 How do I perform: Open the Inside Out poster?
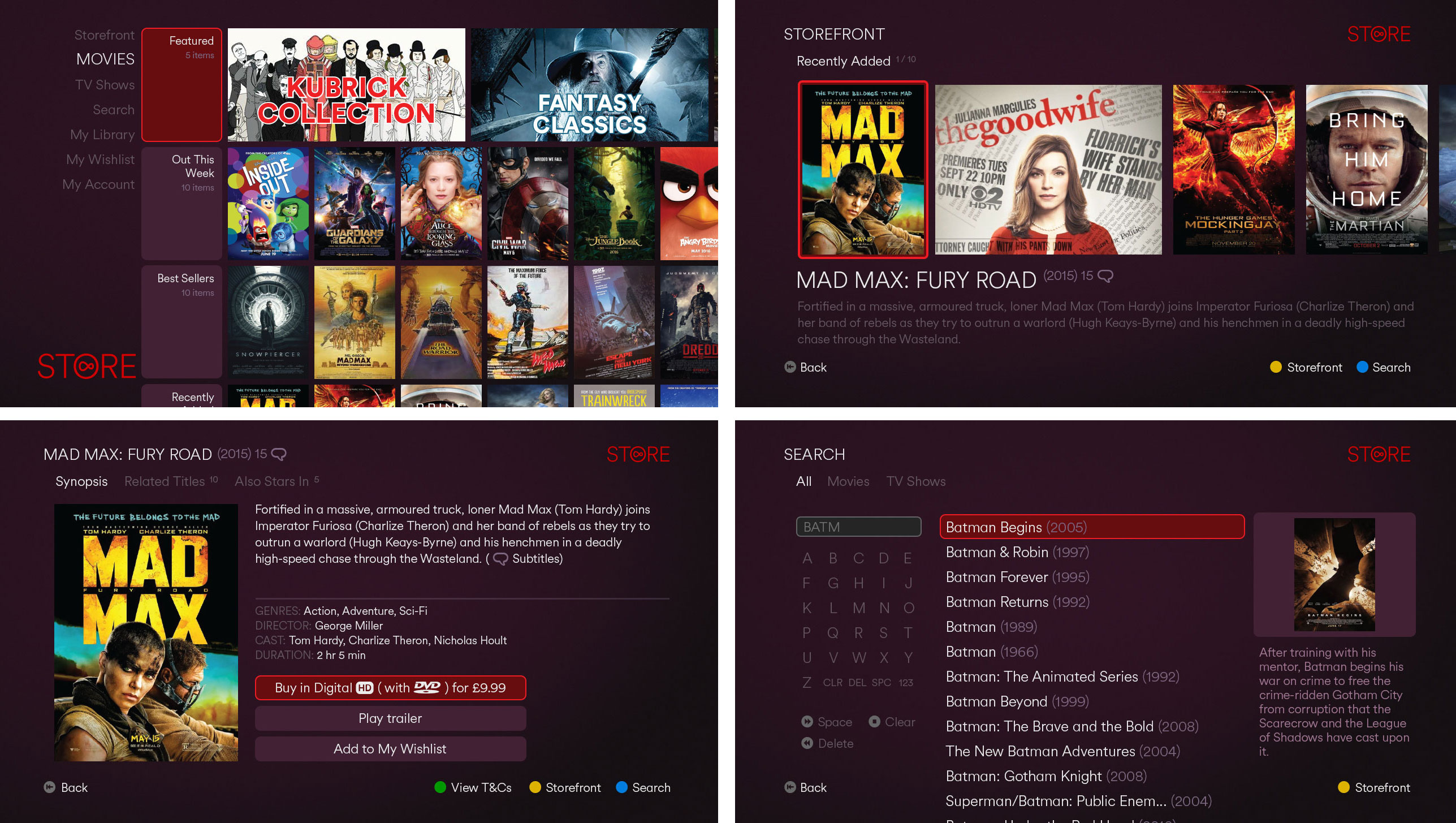268,204
